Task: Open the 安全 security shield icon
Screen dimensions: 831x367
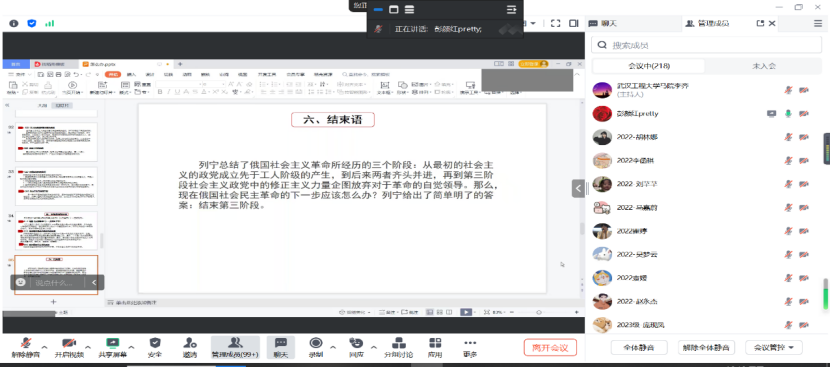Action: point(155,347)
